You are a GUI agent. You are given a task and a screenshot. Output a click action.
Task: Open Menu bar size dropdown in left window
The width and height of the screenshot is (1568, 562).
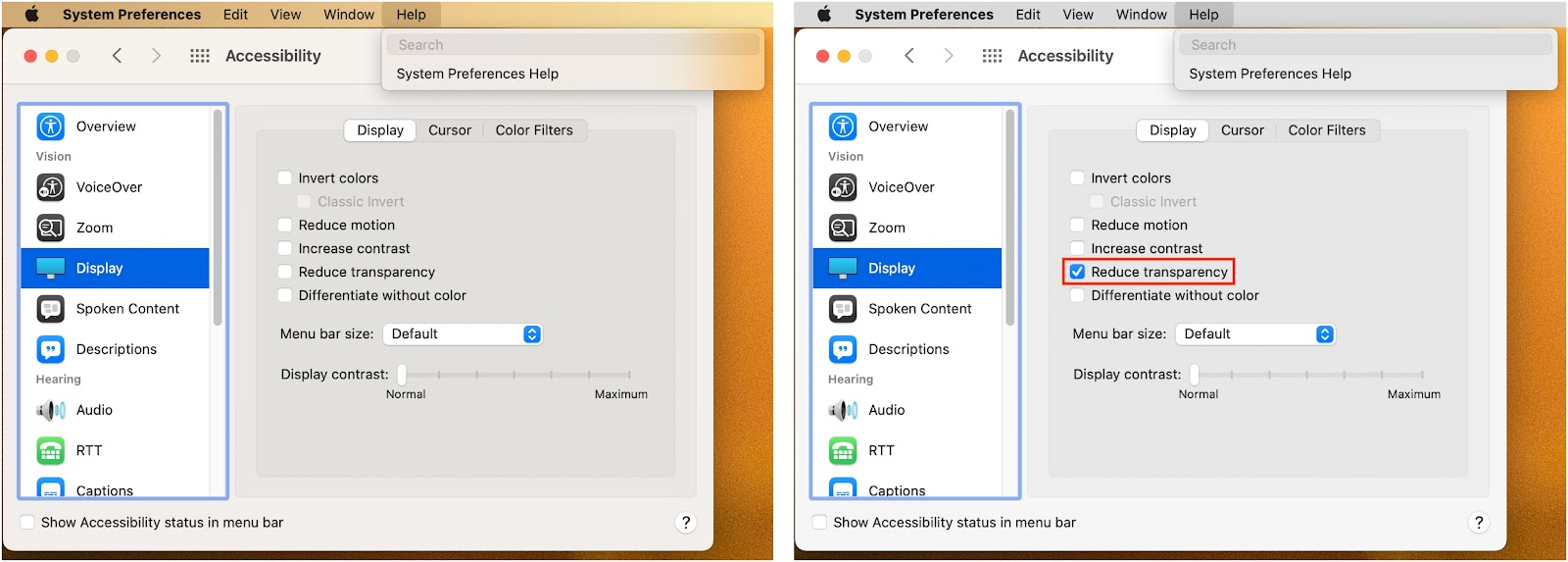point(463,334)
